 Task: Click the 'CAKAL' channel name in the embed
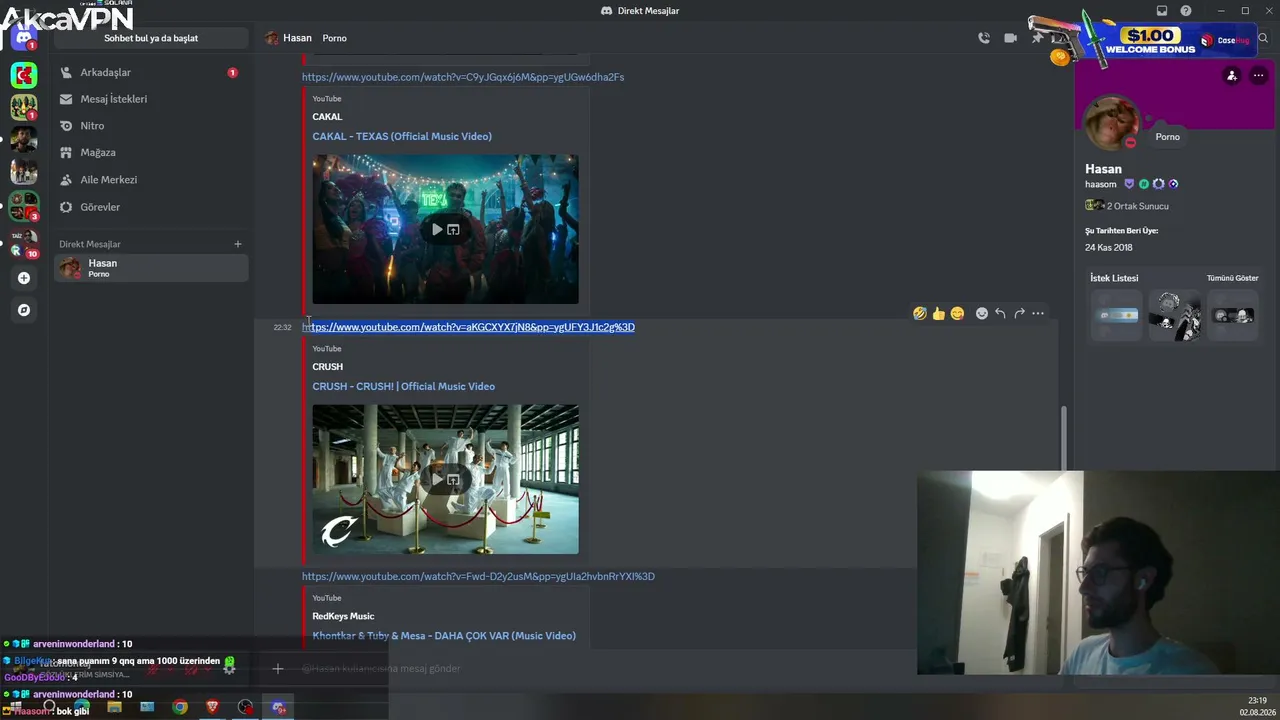coord(327,117)
